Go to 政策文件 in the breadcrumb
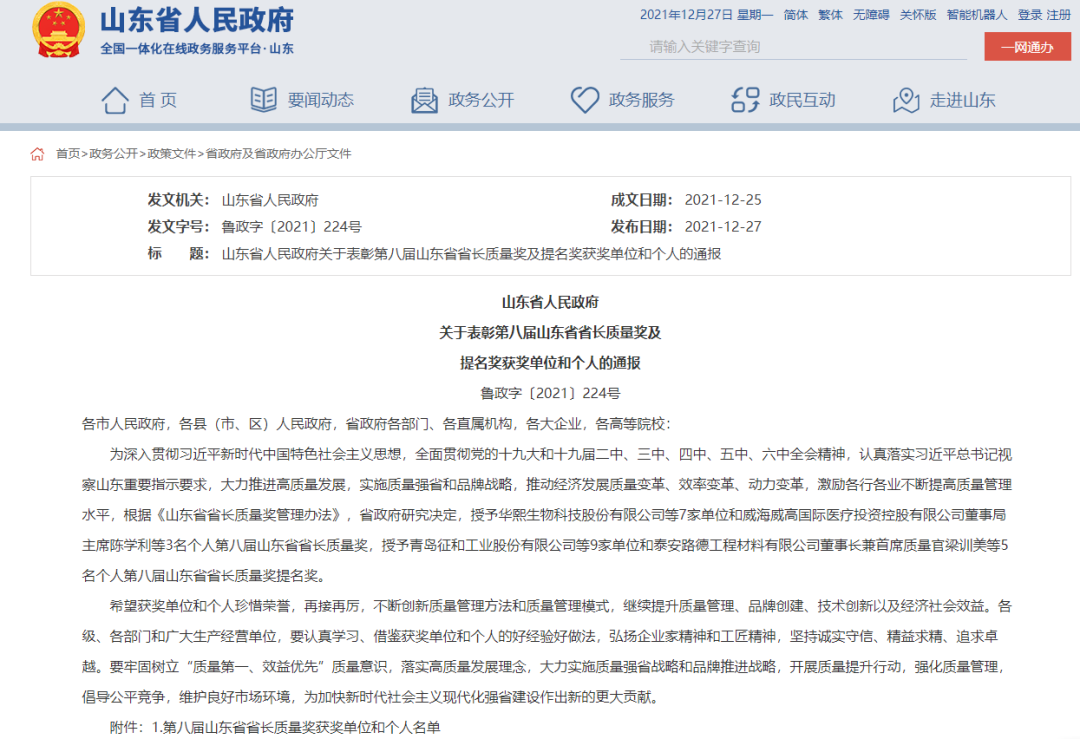Image resolution: width=1080 pixels, height=739 pixels. (172, 154)
